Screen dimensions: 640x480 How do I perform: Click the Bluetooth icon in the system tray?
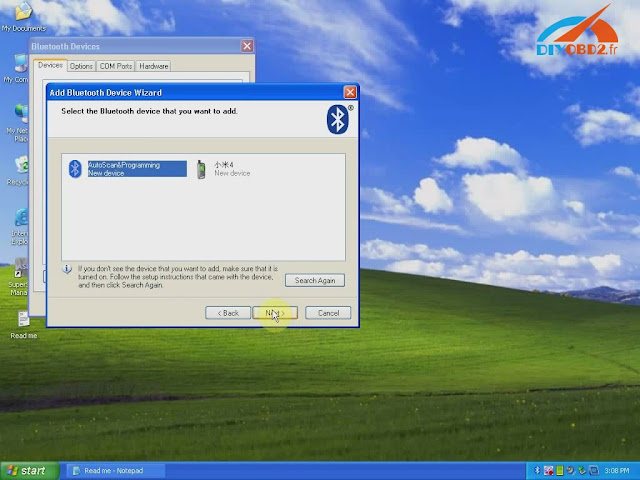pos(537,471)
